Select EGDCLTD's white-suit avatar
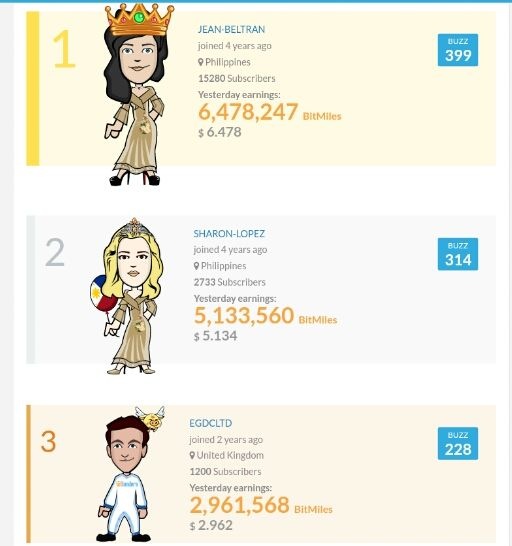The height and width of the screenshot is (546, 512). pyautogui.click(x=126, y=475)
